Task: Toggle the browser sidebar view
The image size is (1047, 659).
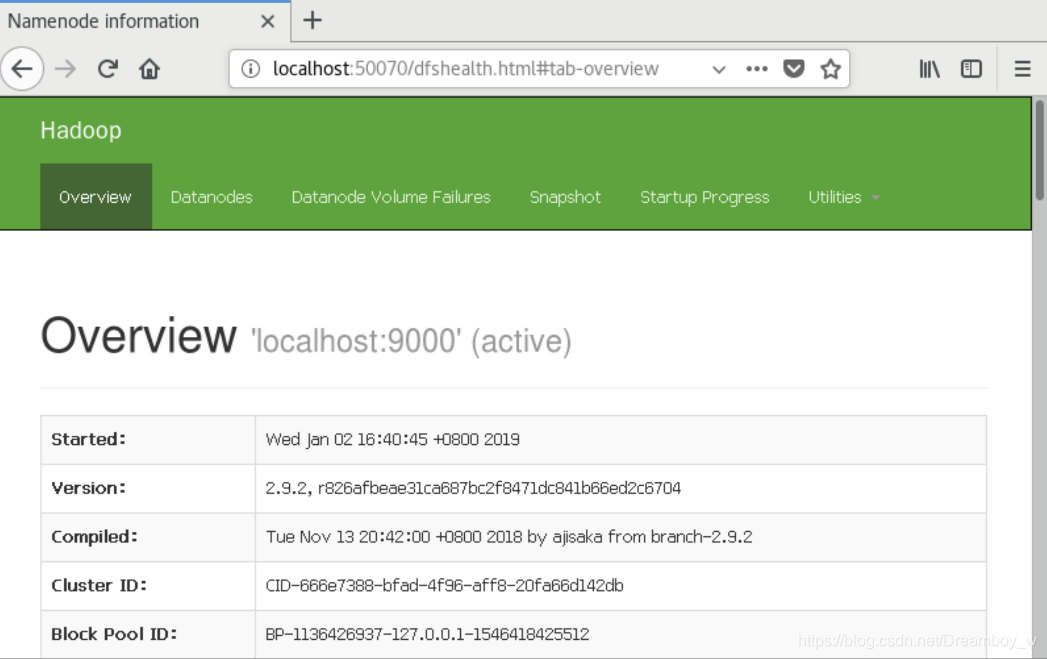Action: click(971, 68)
